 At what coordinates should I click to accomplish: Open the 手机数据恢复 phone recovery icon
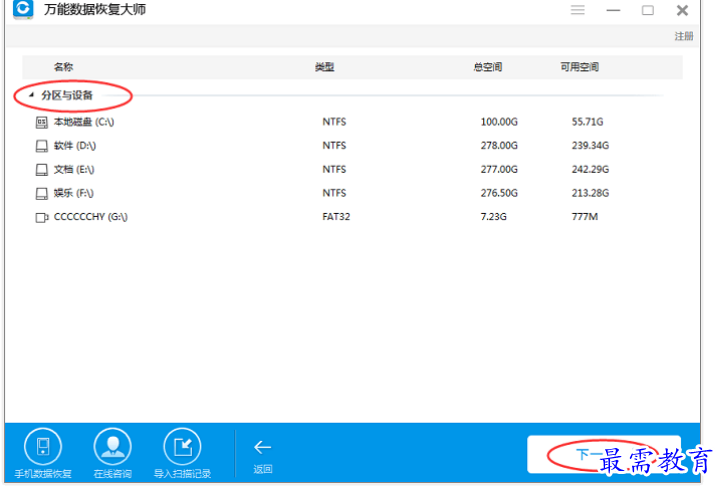pos(43,446)
